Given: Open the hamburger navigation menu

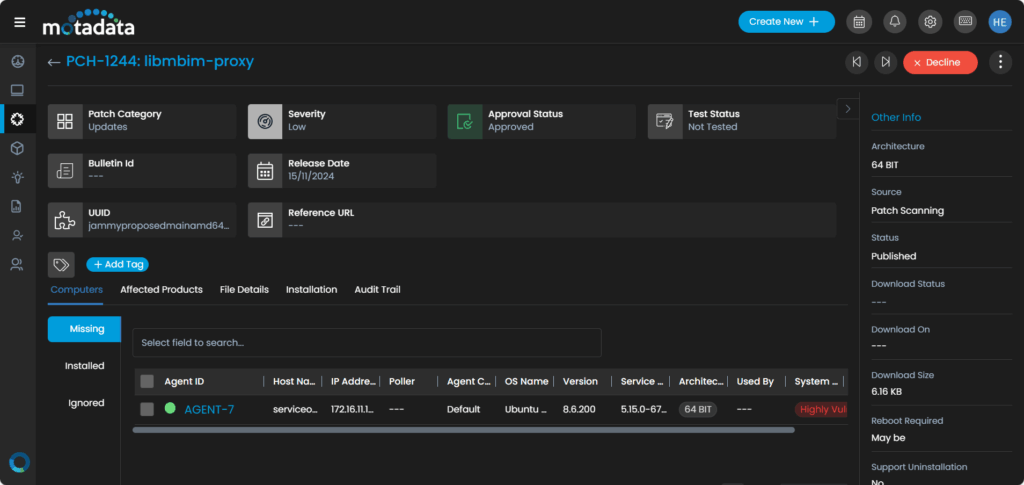Looking at the screenshot, I should [x=20, y=23].
